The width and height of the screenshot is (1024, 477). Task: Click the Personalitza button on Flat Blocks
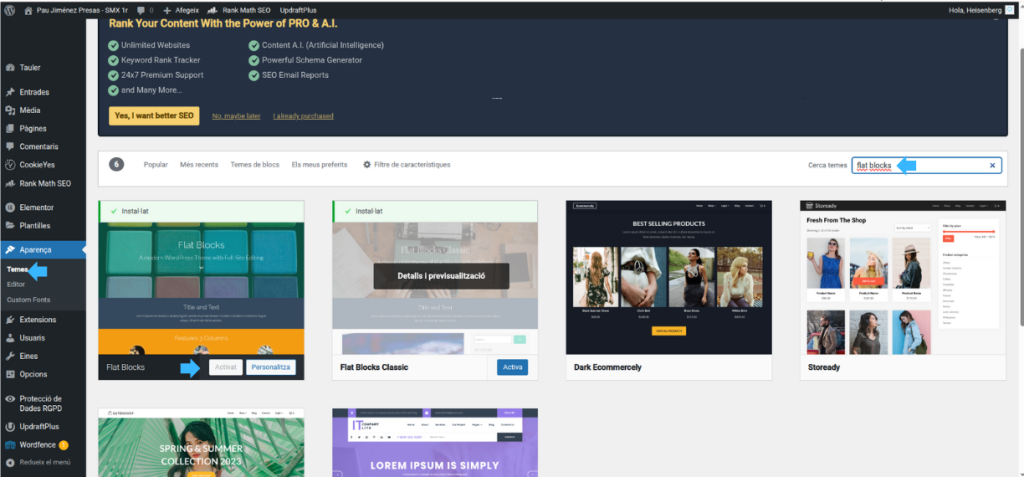[x=271, y=367]
